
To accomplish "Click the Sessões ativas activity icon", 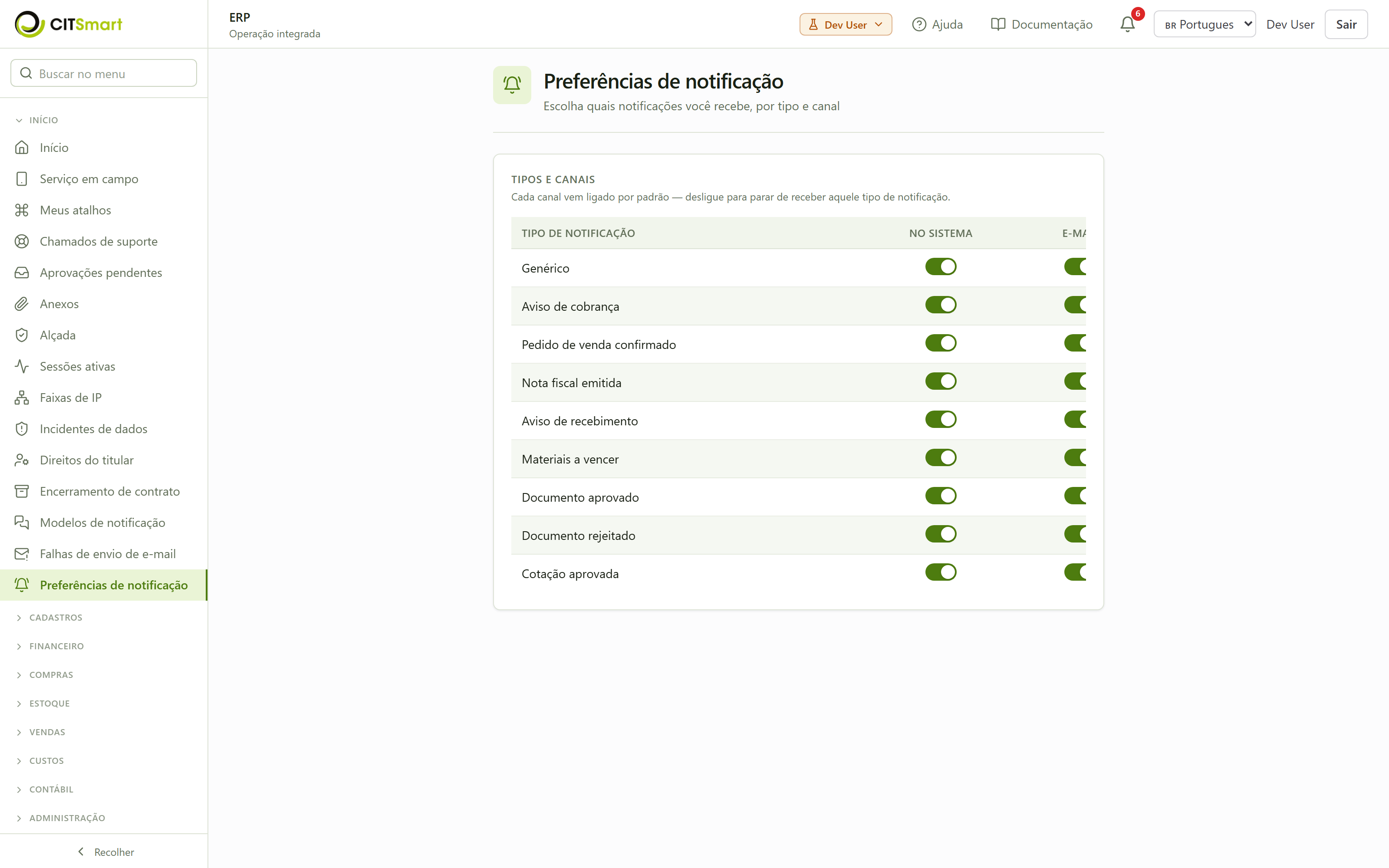I will (22, 366).
